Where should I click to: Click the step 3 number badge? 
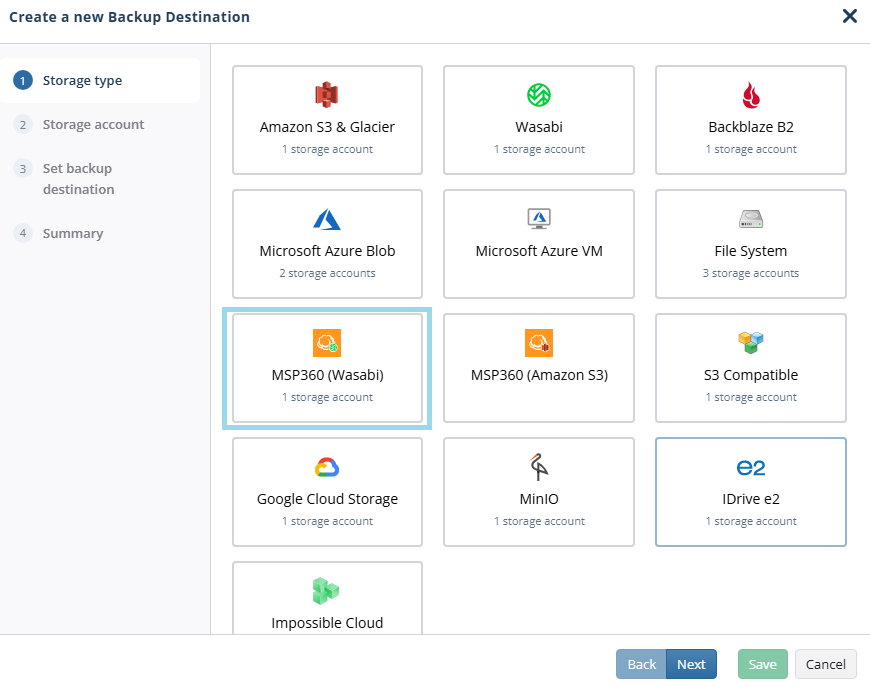tap(23, 169)
